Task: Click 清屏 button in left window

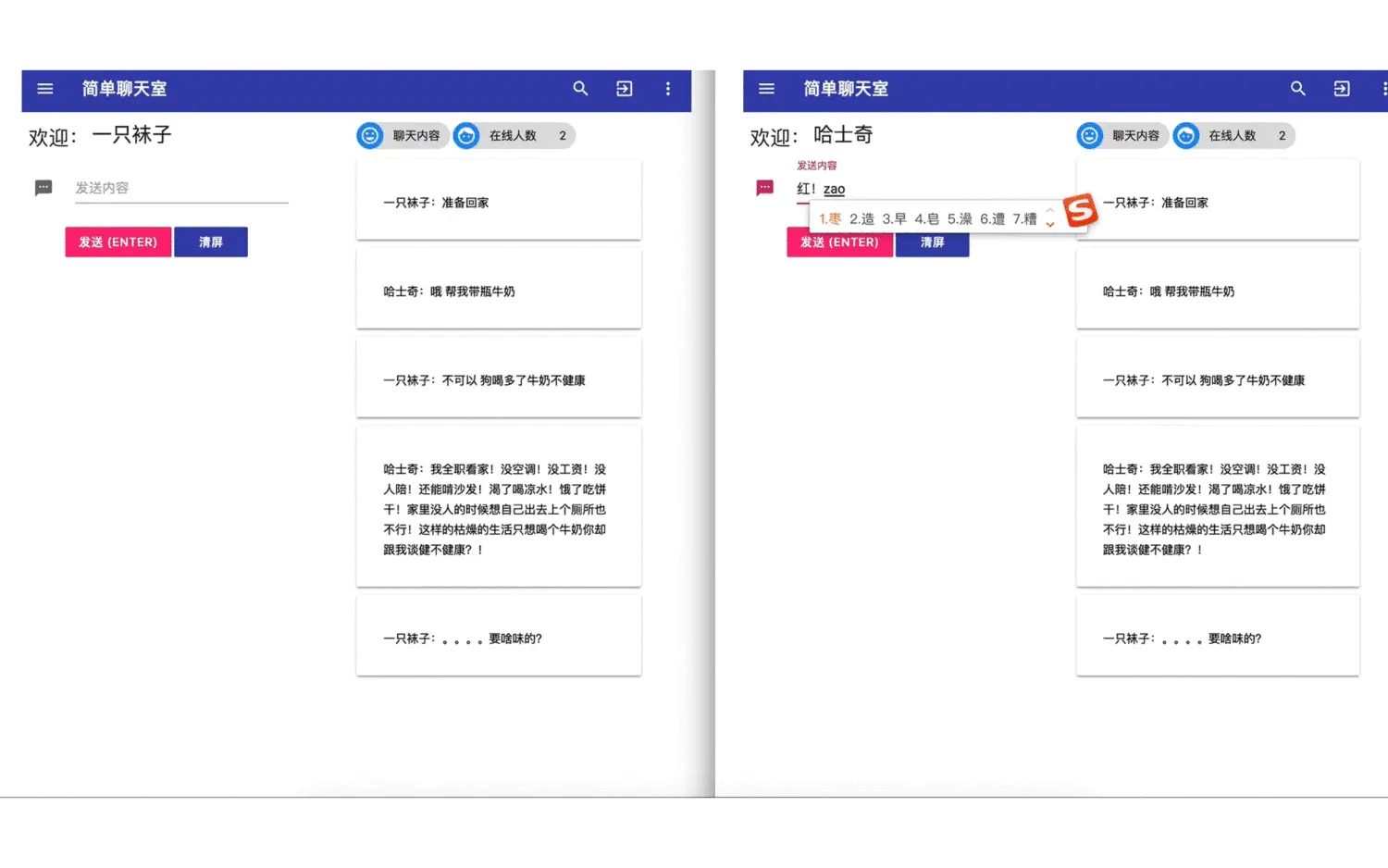Action: (211, 242)
